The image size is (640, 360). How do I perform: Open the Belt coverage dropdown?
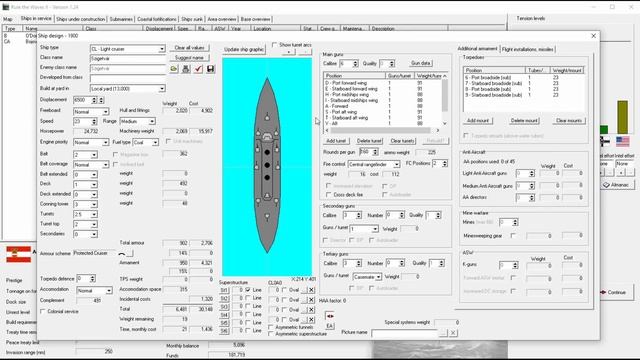pos(105,164)
